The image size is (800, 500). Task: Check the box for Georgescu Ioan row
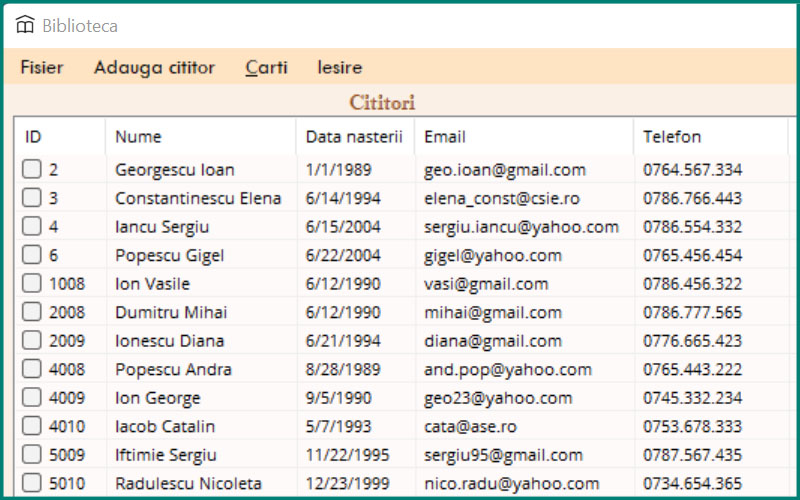(x=32, y=170)
